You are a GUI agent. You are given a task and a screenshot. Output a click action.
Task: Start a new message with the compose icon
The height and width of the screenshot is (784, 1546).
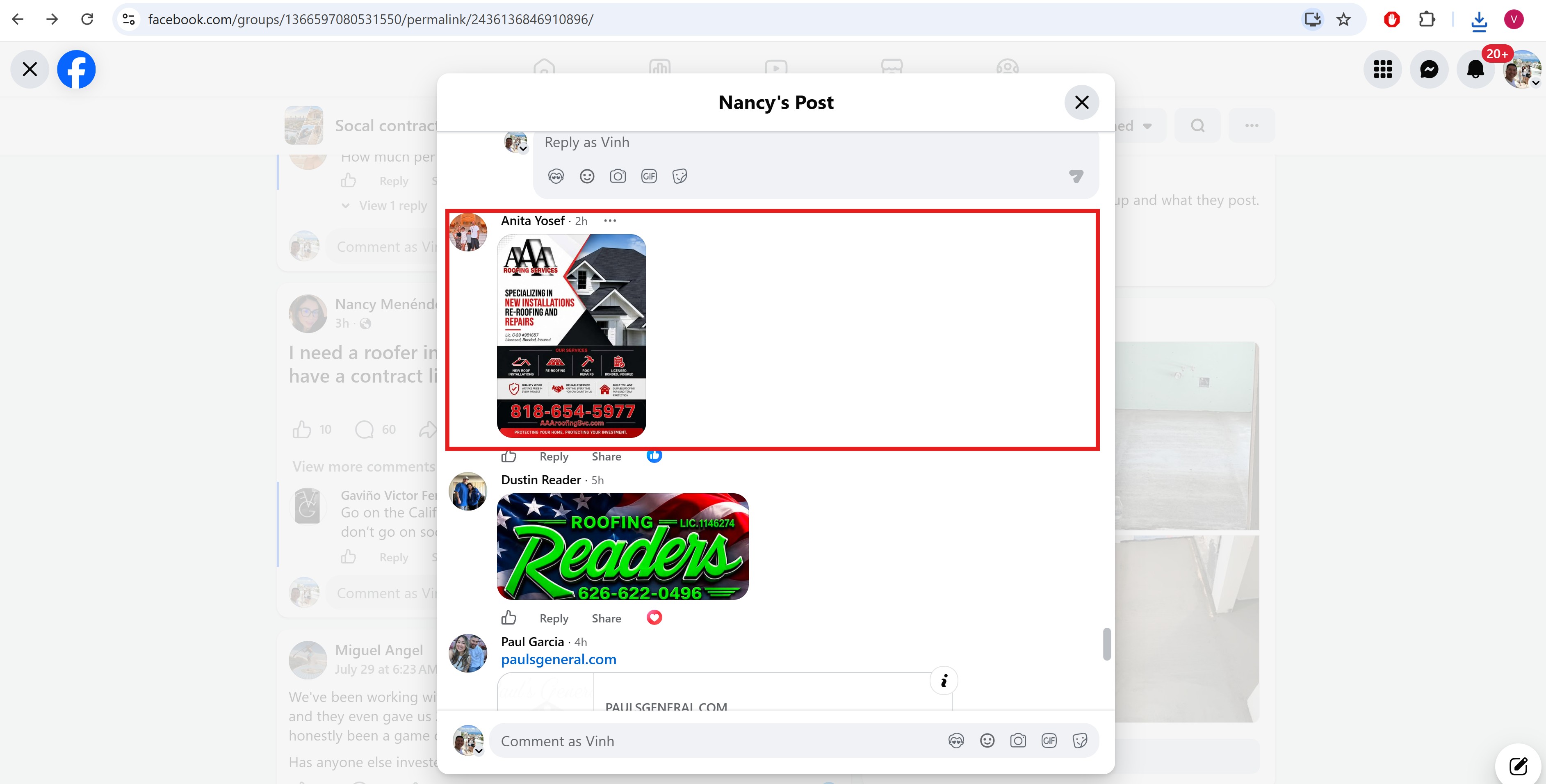coord(1519,766)
